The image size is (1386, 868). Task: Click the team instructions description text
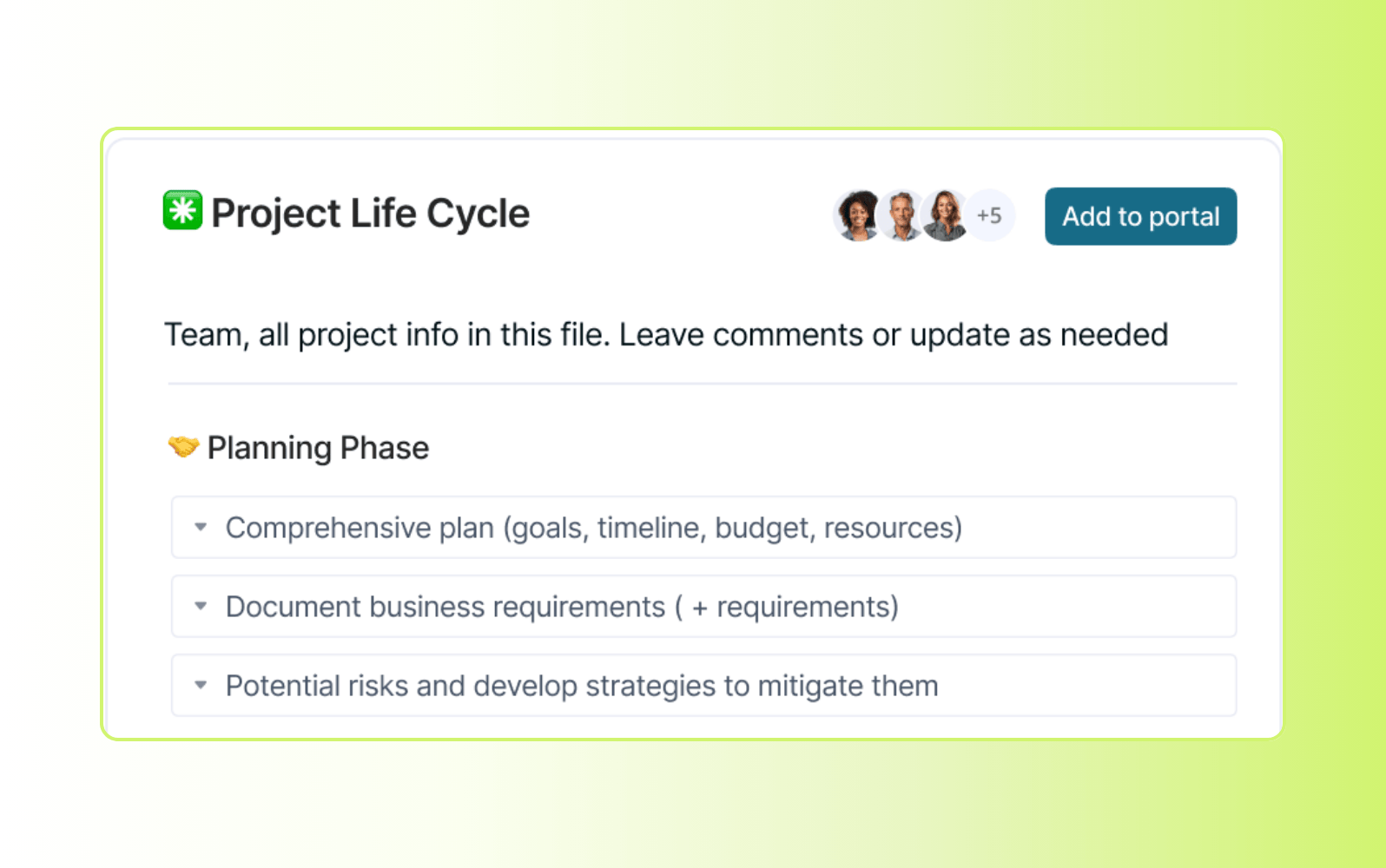666,334
